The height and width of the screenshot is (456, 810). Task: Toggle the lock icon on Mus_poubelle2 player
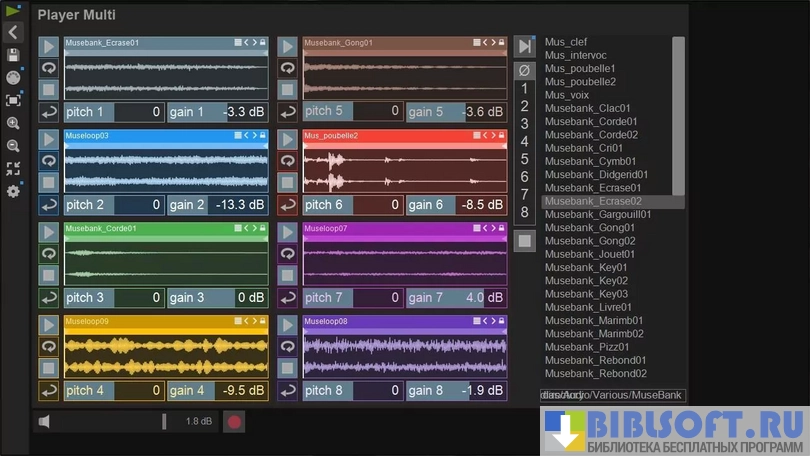501,135
